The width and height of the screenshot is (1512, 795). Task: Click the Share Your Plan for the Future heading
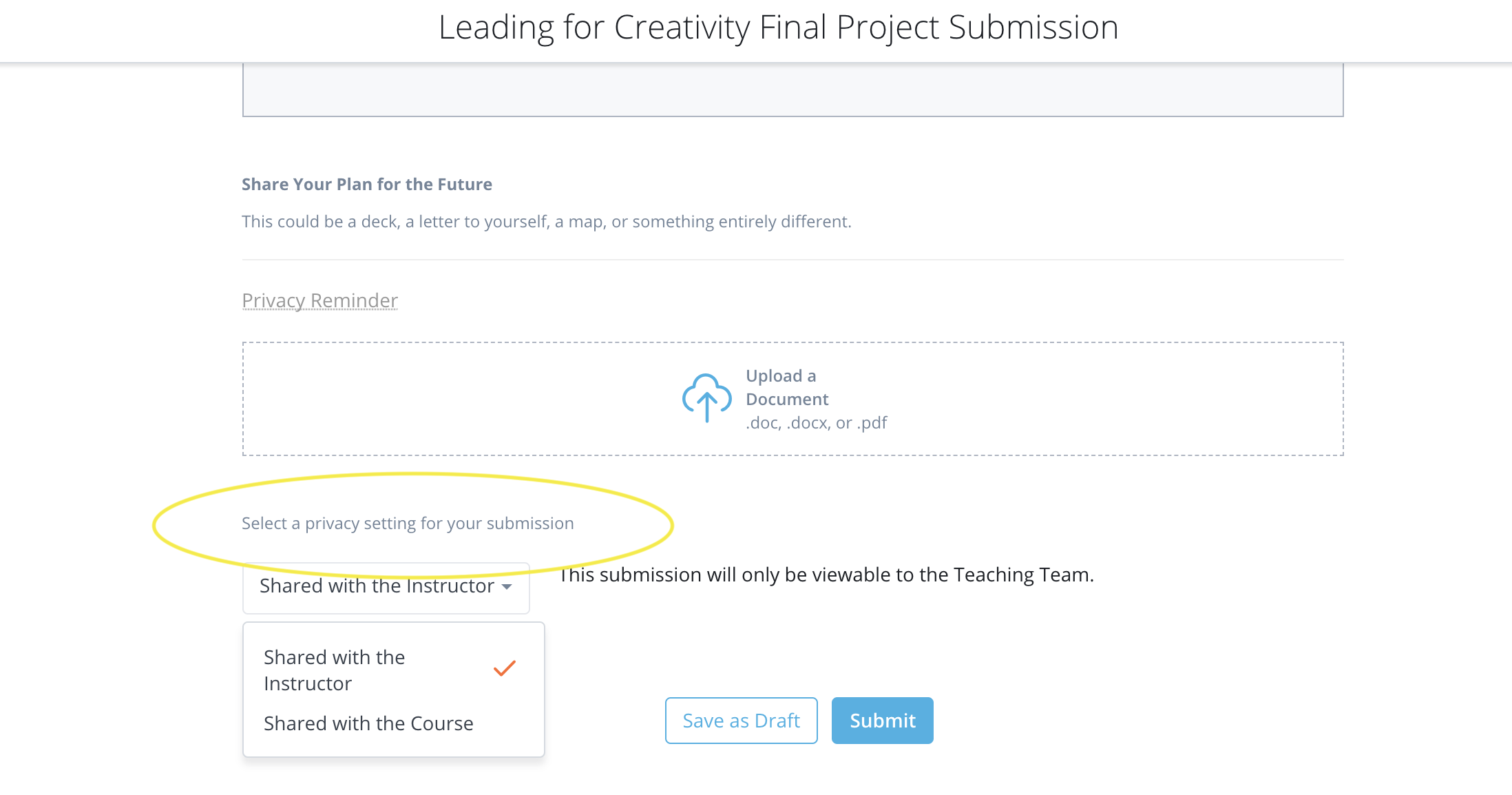(x=366, y=185)
